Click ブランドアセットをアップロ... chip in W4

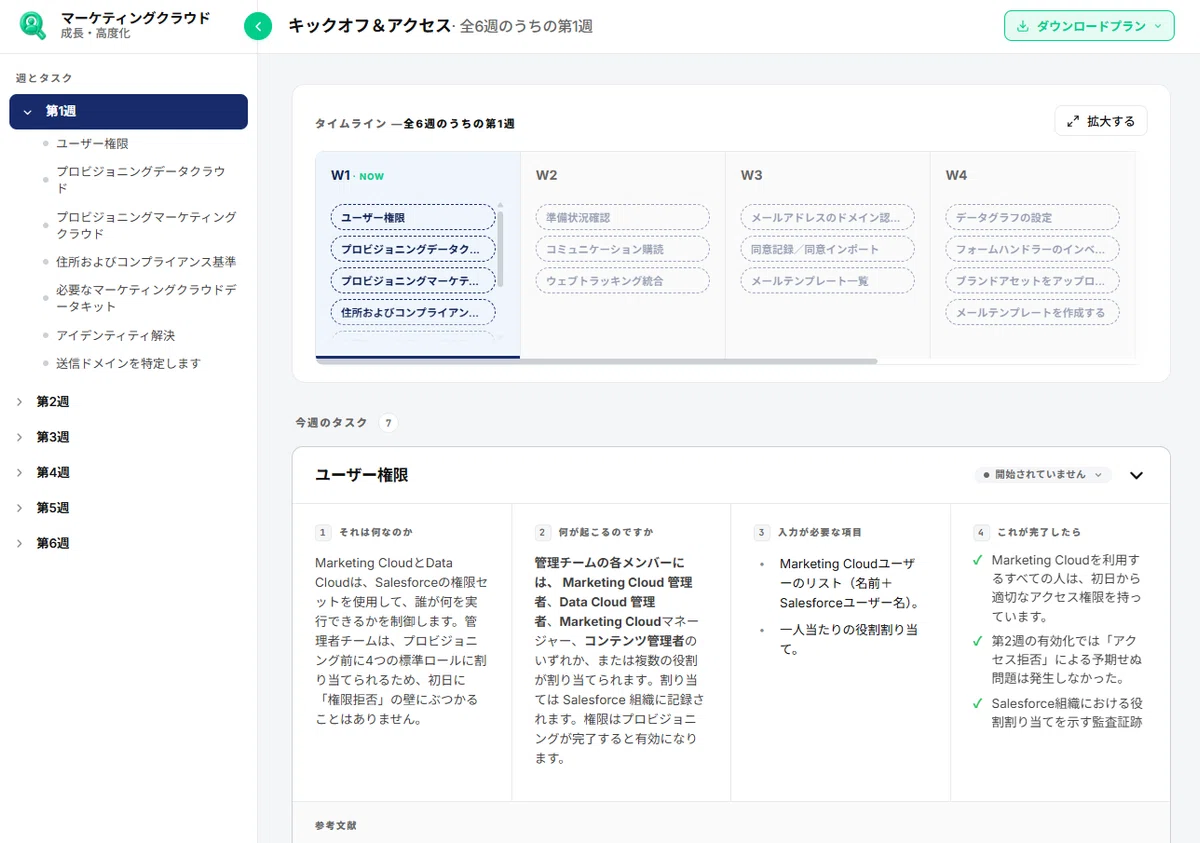point(1032,281)
